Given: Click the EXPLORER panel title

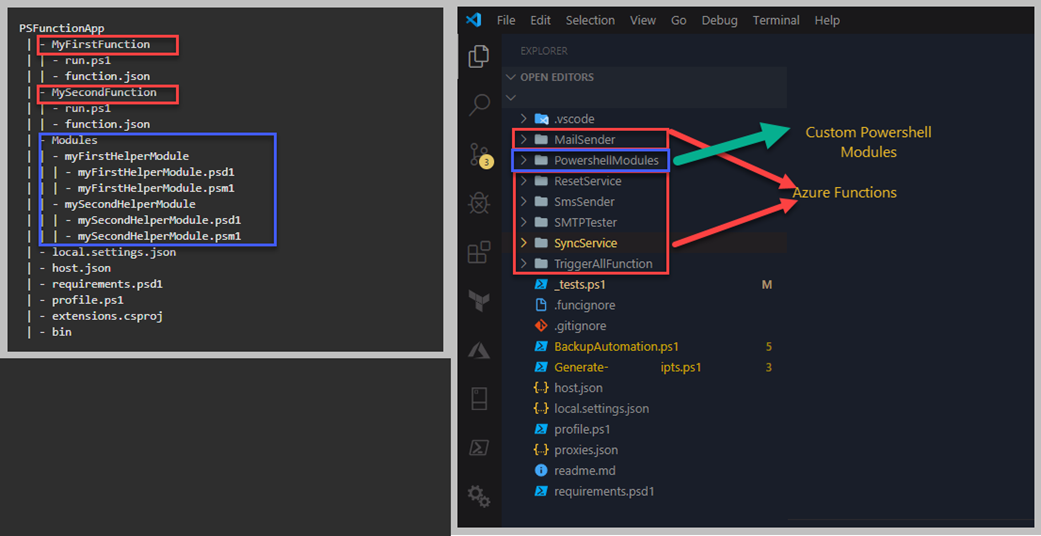Looking at the screenshot, I should tap(544, 51).
